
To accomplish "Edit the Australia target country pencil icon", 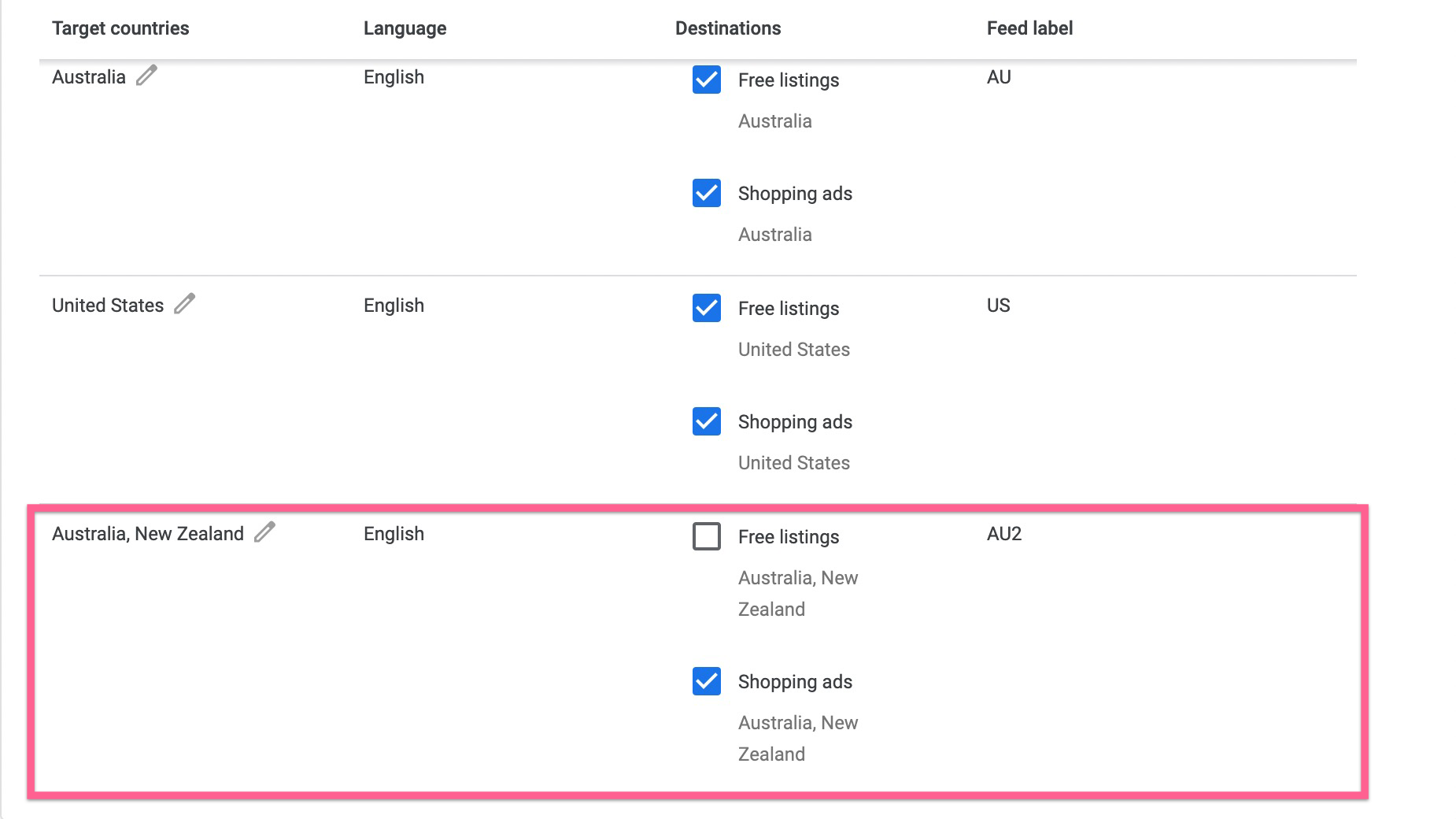I will click(146, 76).
